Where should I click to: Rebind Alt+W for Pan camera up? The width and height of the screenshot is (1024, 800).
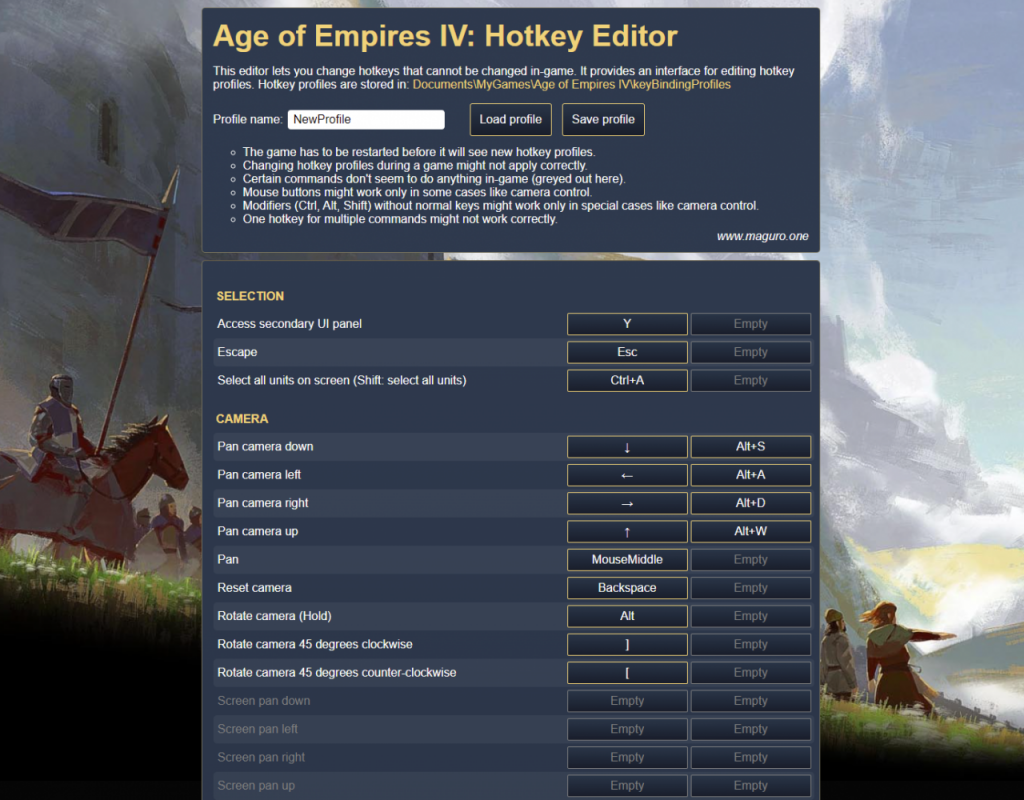coord(751,531)
